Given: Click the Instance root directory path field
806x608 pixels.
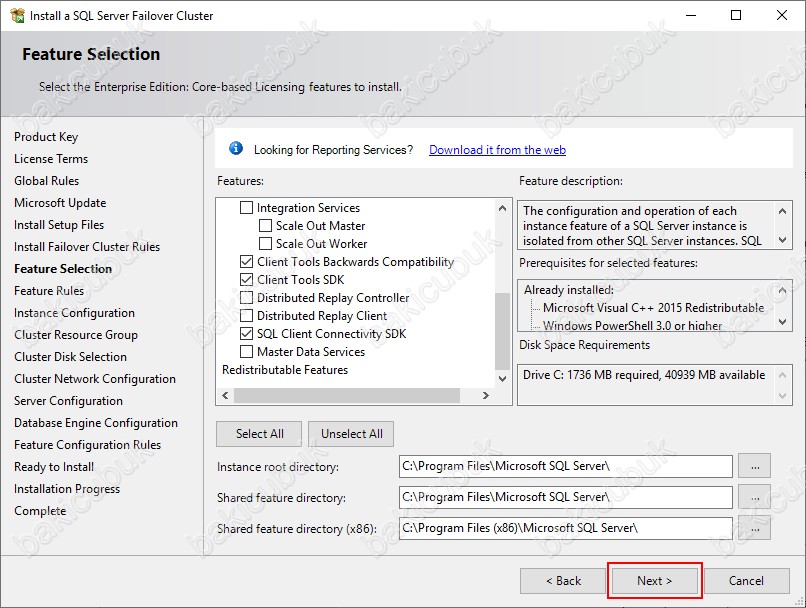Looking at the screenshot, I should [x=565, y=466].
